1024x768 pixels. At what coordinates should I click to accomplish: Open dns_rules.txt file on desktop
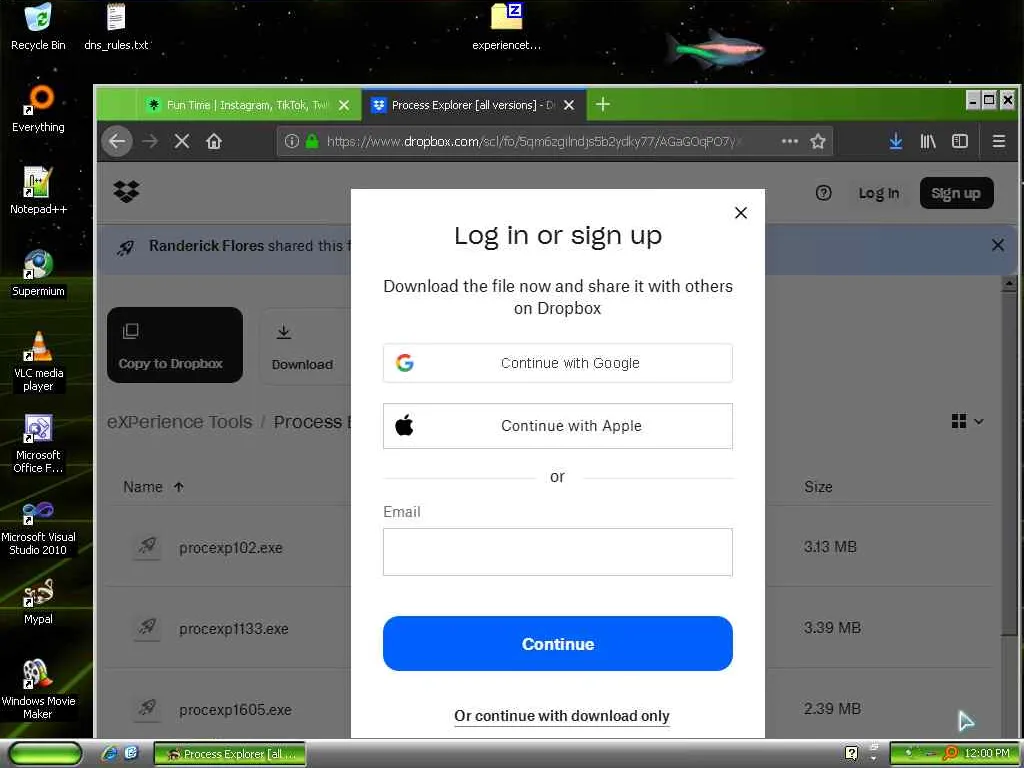point(116,26)
